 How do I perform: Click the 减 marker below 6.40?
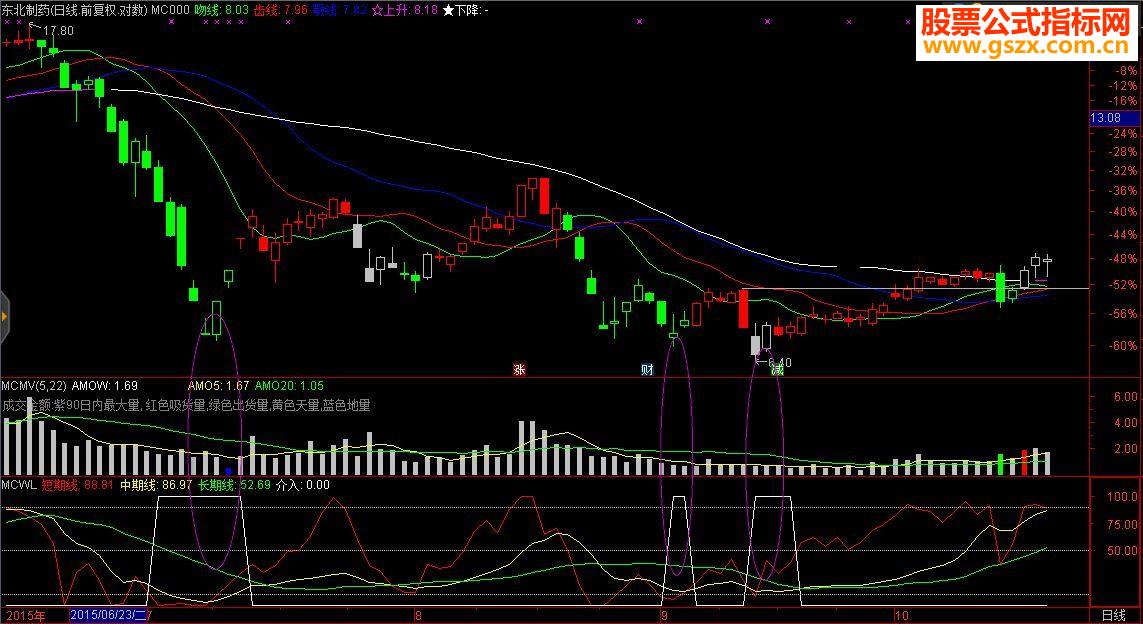[776, 370]
